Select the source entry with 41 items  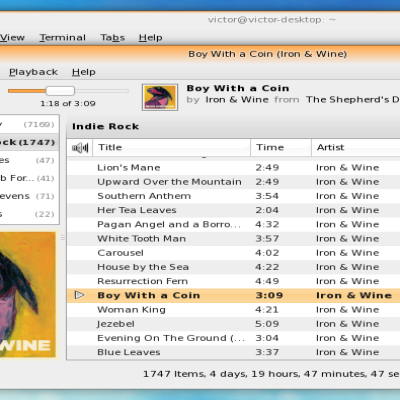pyautogui.click(x=29, y=178)
